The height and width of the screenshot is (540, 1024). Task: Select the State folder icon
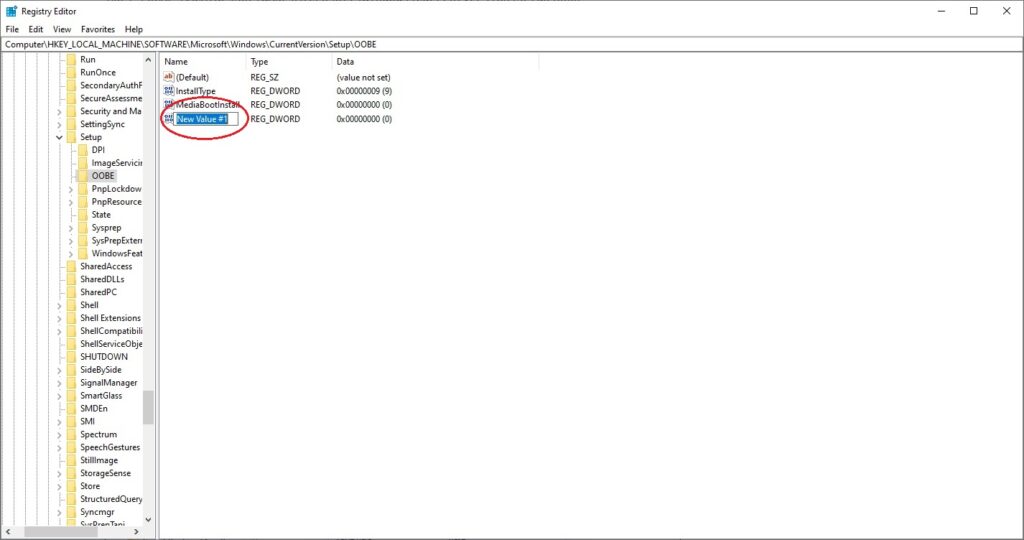pos(82,215)
